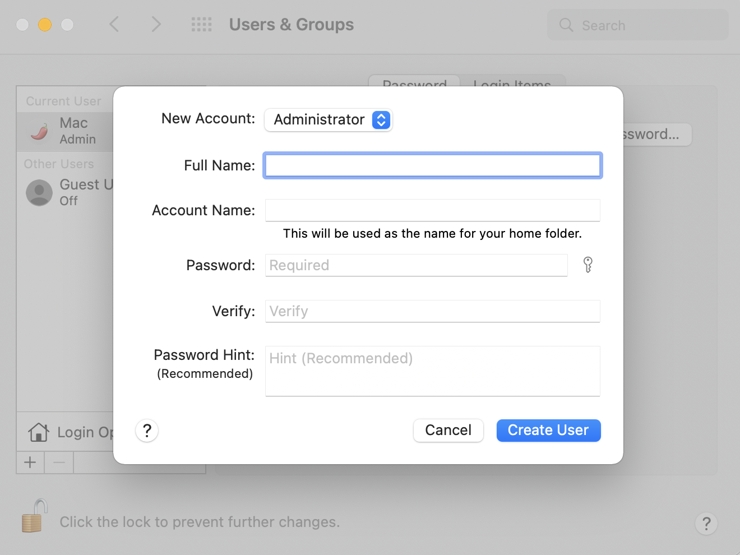Go back with the left chevron arrow

(x=114, y=24)
